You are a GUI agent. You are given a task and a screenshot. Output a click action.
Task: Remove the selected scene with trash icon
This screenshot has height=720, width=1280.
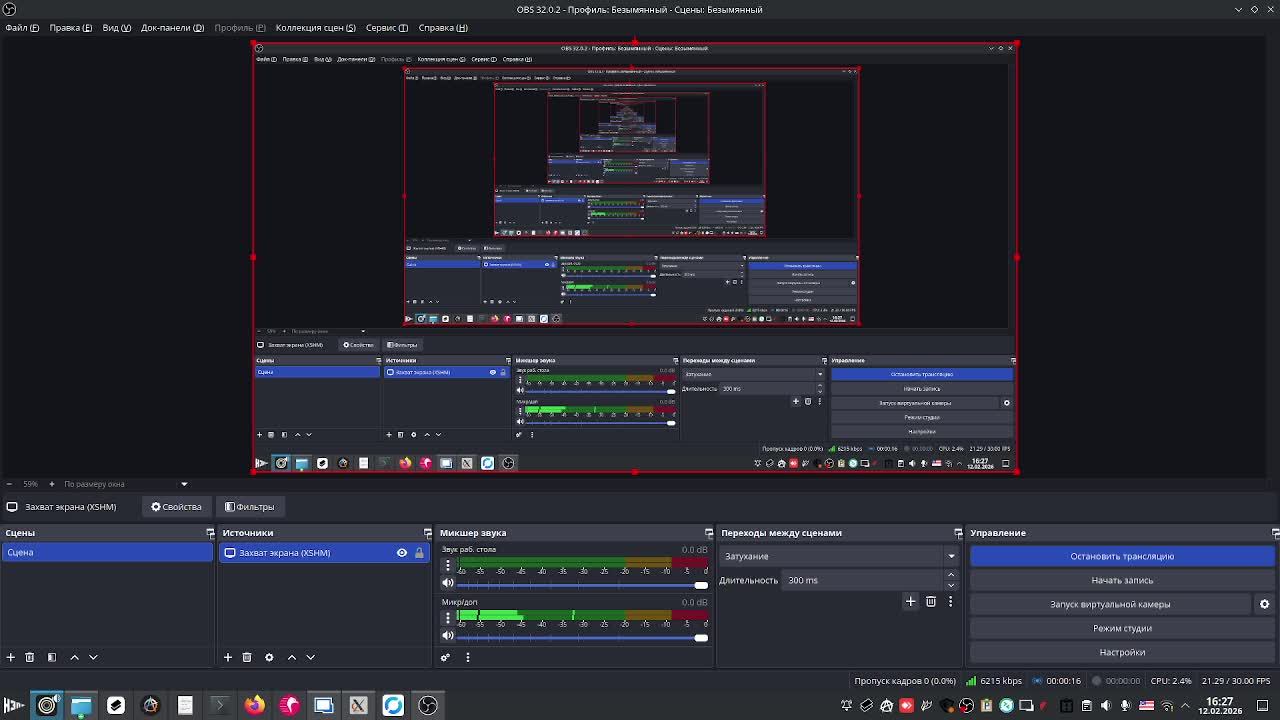click(x=30, y=657)
